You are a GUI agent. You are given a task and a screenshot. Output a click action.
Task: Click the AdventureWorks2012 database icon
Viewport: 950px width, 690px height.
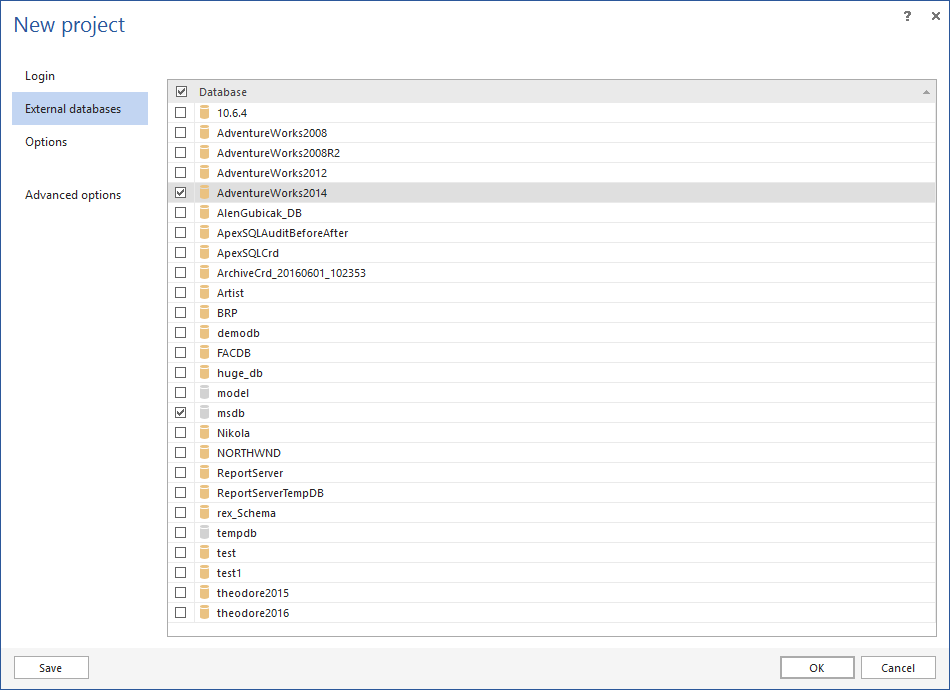[205, 173]
